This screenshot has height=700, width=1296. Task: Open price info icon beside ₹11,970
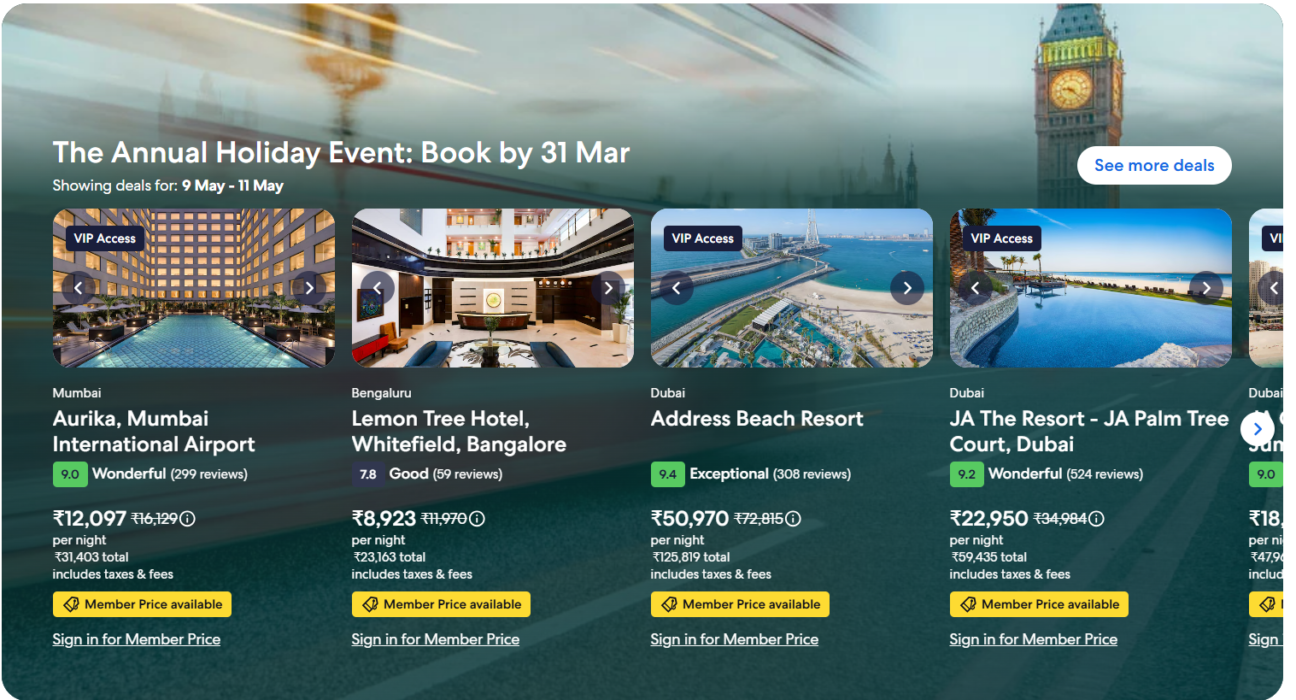point(477,518)
